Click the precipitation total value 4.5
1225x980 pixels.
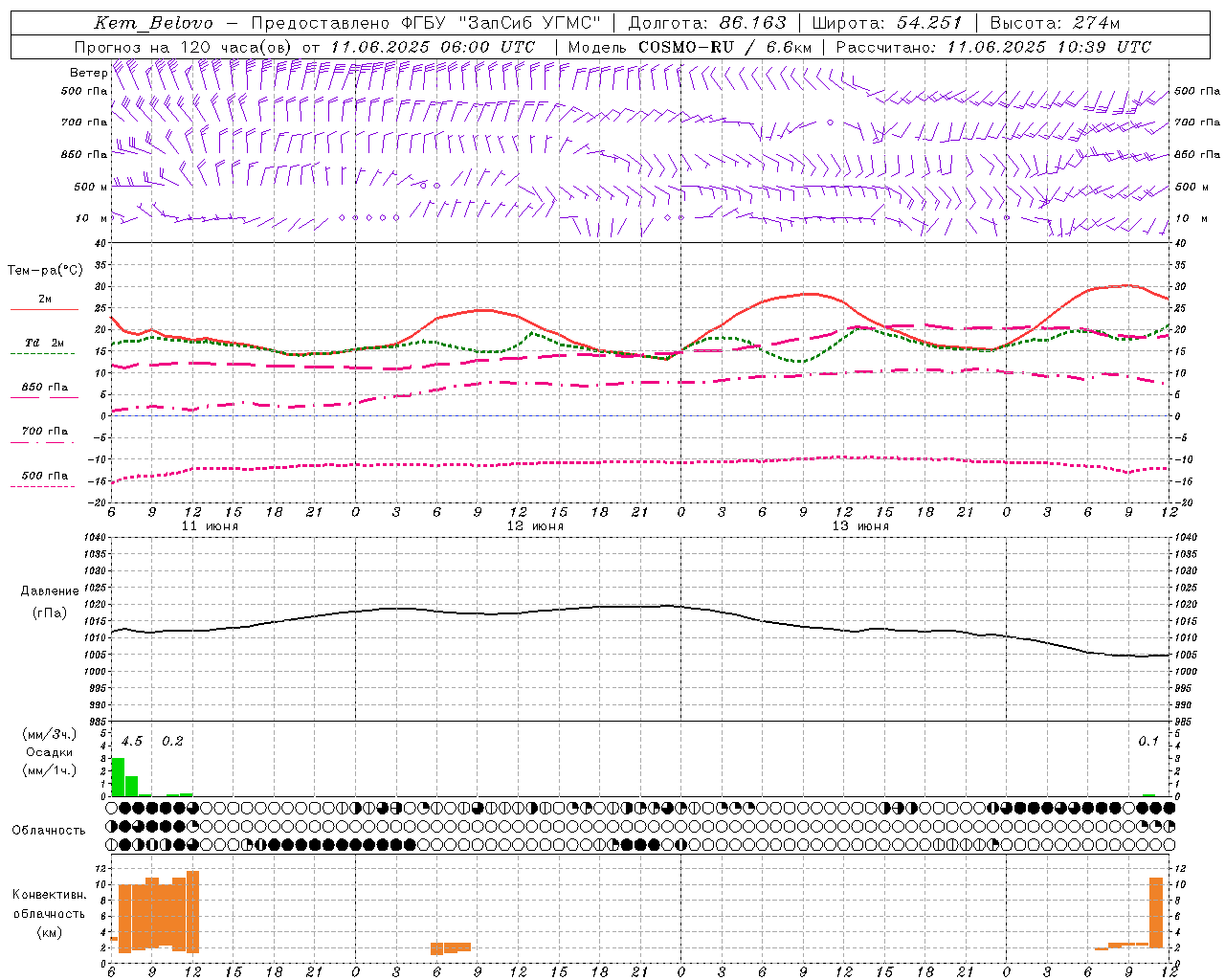point(132,741)
